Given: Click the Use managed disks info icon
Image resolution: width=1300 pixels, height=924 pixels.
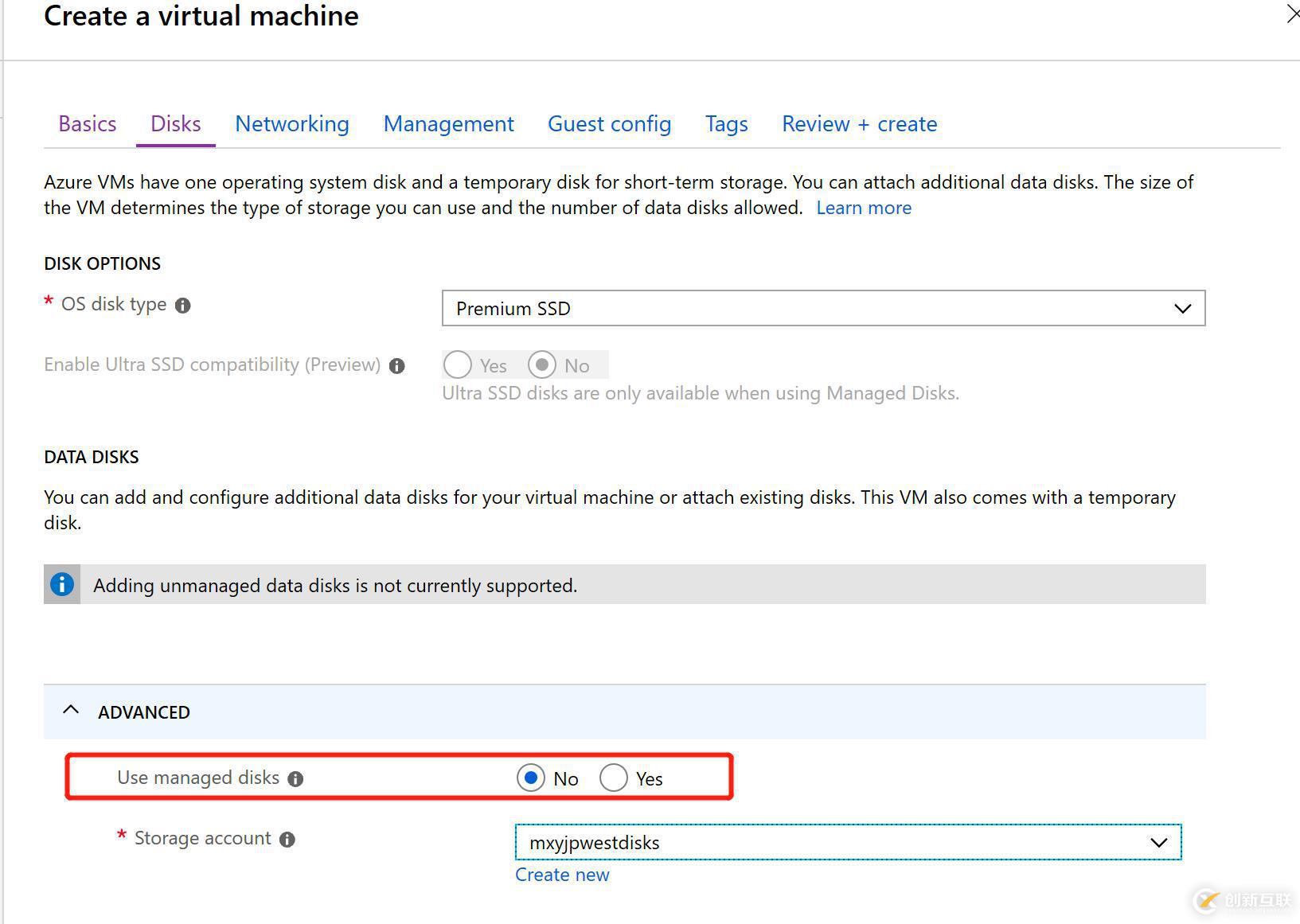Looking at the screenshot, I should coord(296,778).
